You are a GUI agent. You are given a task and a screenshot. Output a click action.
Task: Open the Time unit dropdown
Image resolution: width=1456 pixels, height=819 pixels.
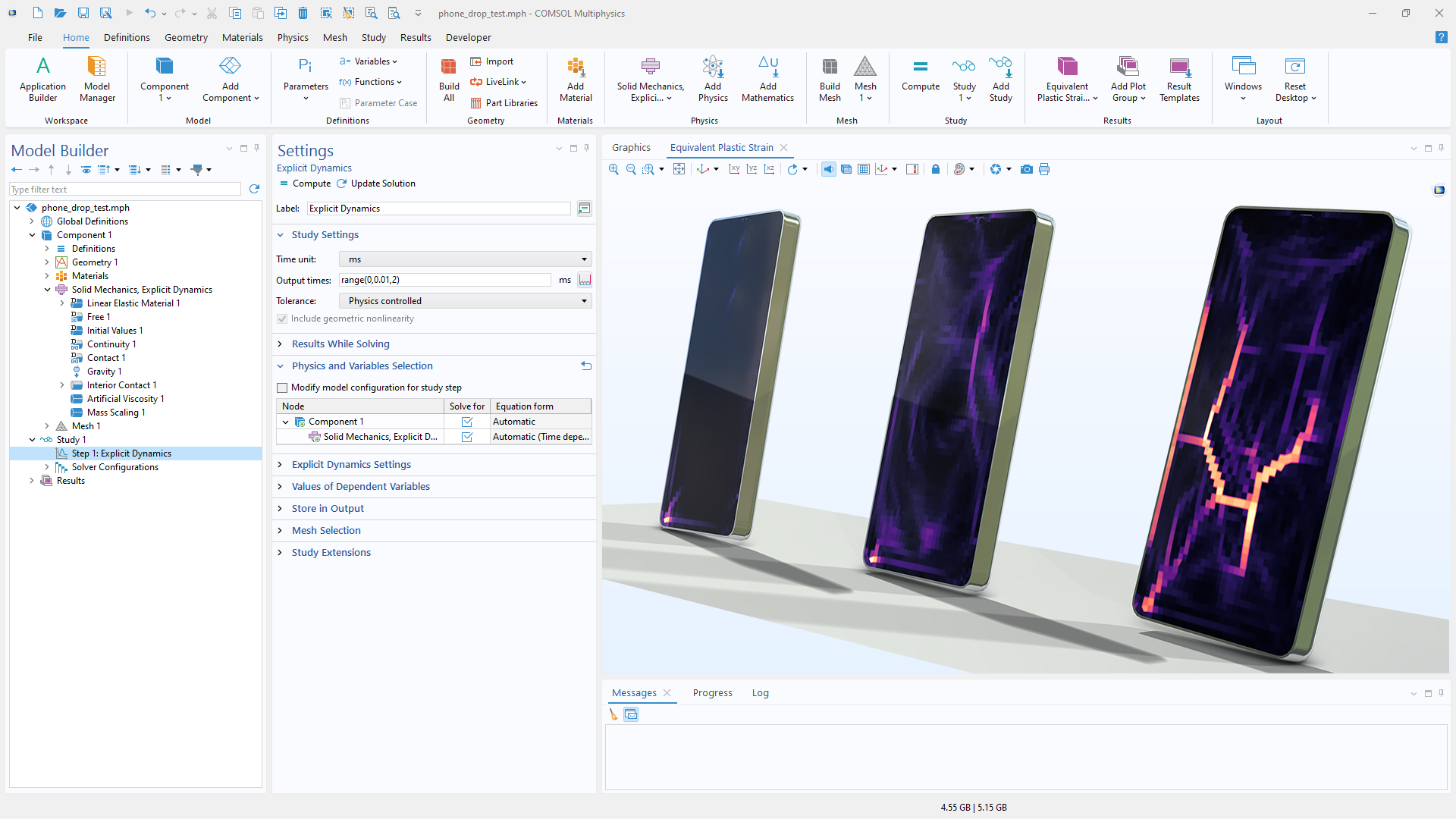click(465, 259)
